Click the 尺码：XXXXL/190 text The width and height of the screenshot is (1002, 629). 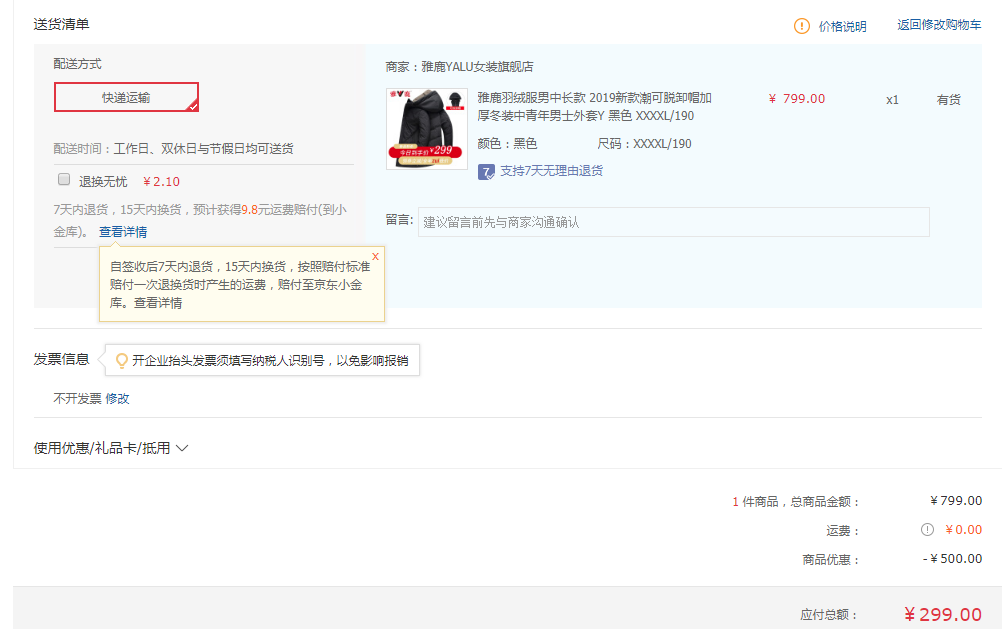(x=644, y=144)
